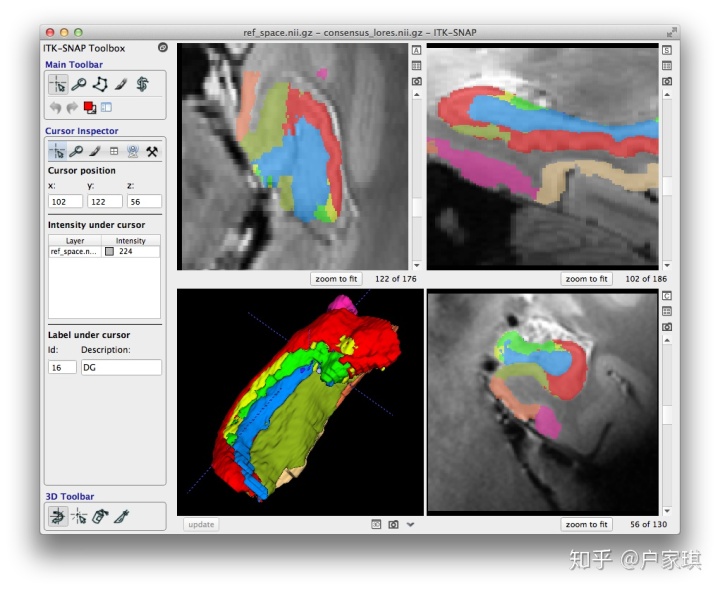Click zoom to fit under coronal view

[586, 524]
